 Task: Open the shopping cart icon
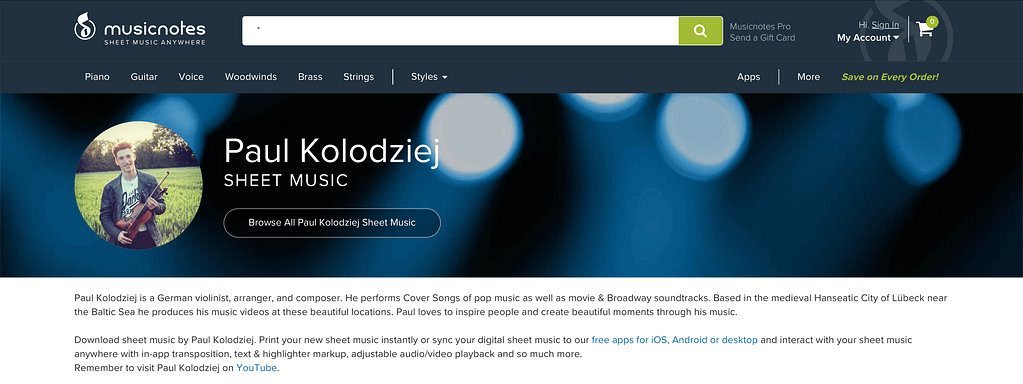924,29
